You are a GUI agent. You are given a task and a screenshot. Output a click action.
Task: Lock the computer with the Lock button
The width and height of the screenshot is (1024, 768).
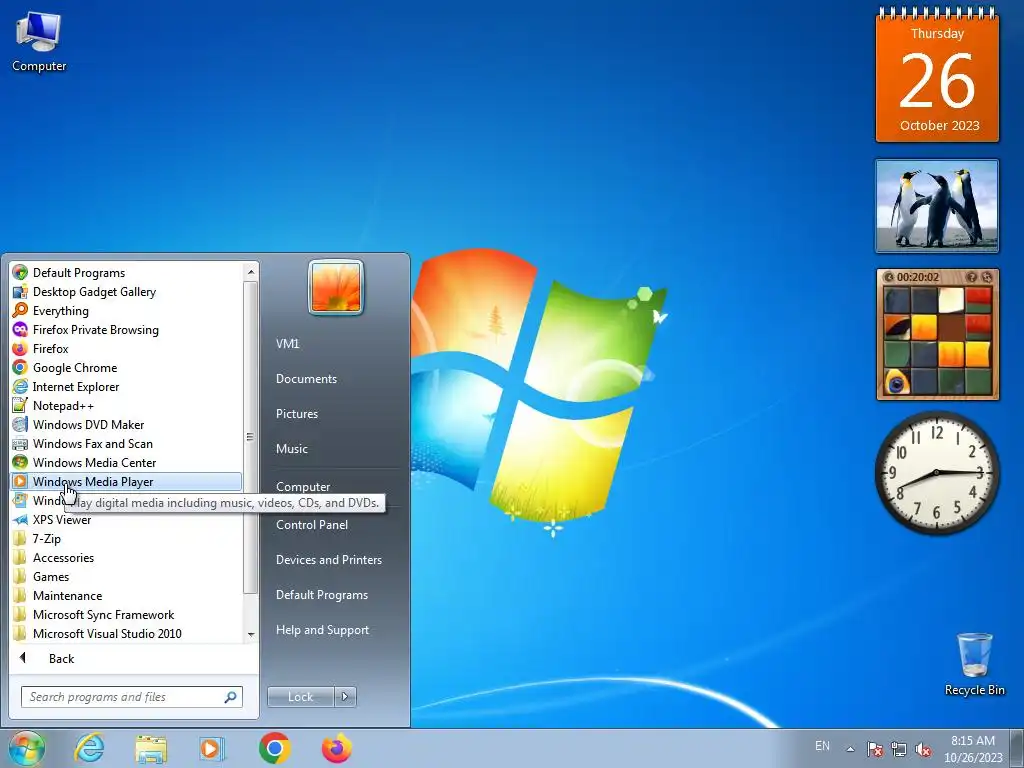[x=300, y=697]
